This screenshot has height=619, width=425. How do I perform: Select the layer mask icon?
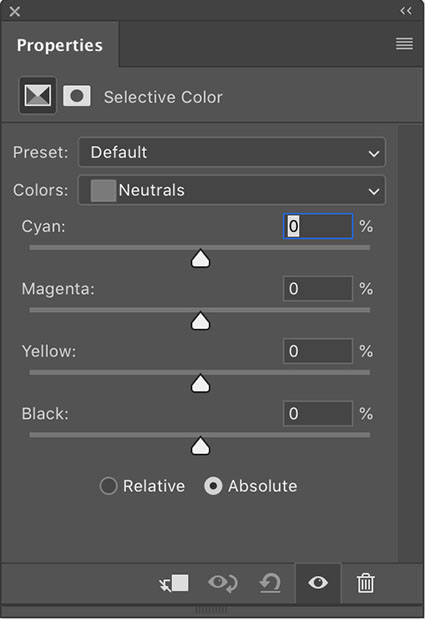[77, 96]
